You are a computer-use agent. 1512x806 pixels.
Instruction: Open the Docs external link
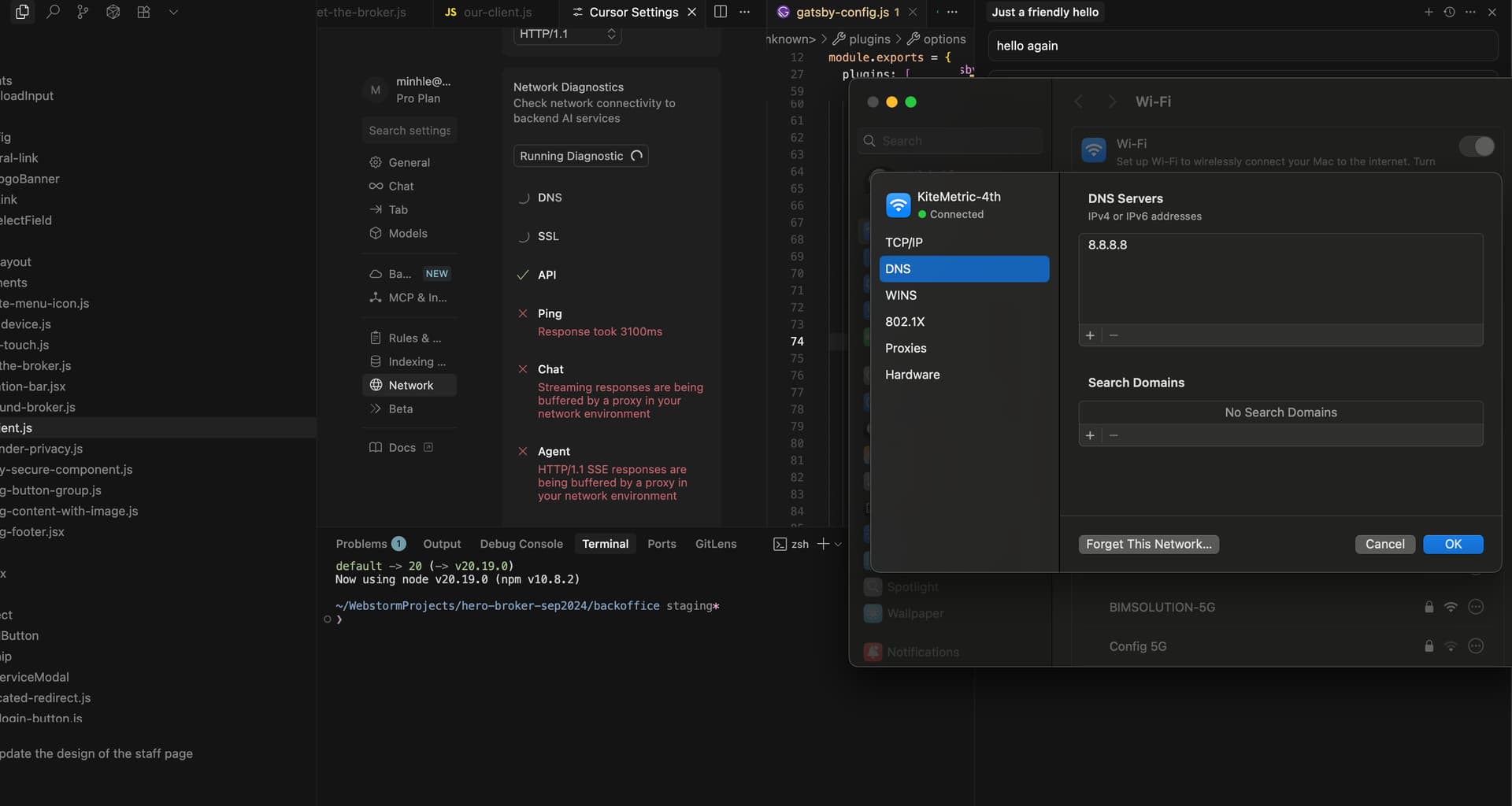coord(402,447)
